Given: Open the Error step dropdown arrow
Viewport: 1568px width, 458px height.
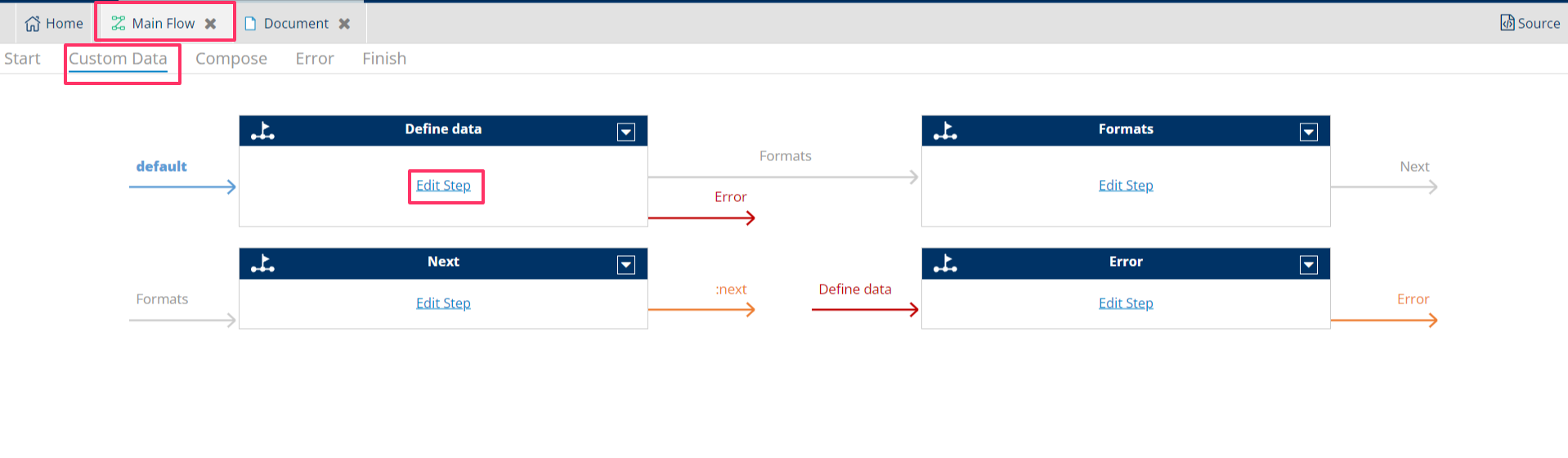Looking at the screenshot, I should [x=1309, y=264].
